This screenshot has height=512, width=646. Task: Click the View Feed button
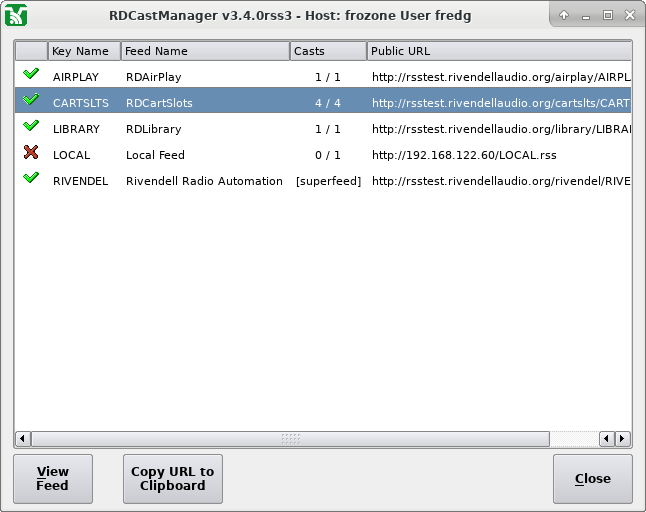(53, 479)
